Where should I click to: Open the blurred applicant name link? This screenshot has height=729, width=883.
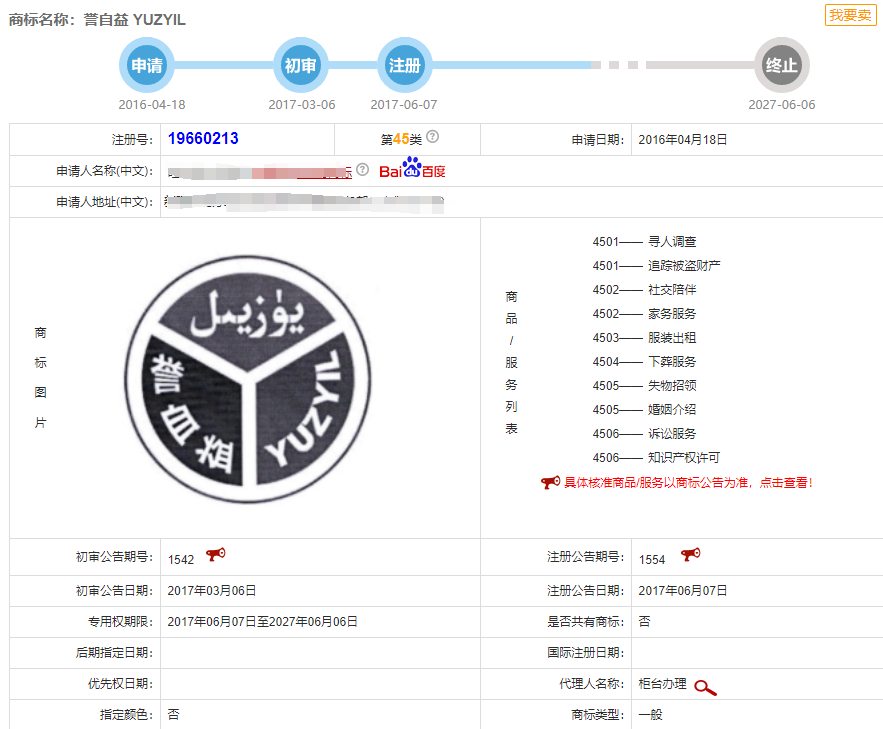[260, 172]
